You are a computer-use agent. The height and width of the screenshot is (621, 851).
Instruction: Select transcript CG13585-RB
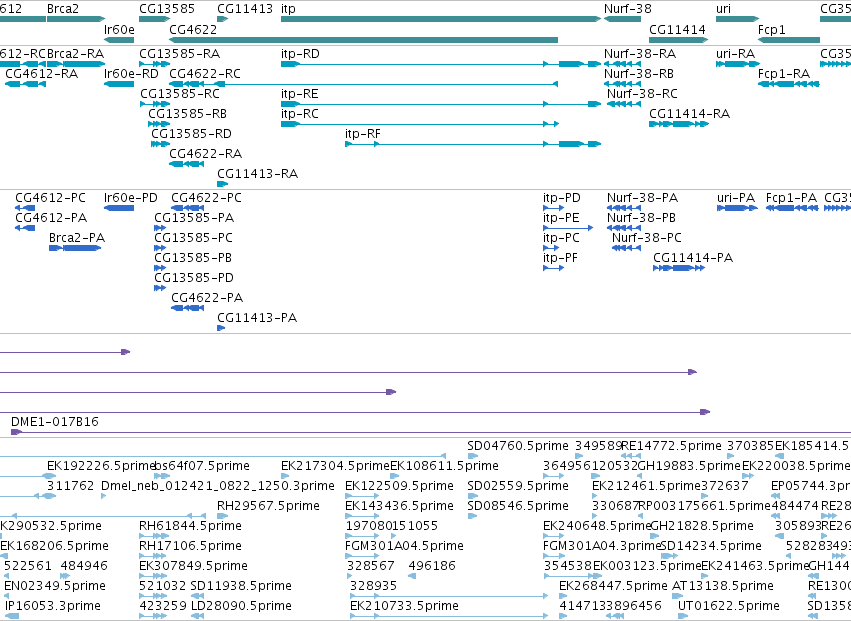(159, 124)
